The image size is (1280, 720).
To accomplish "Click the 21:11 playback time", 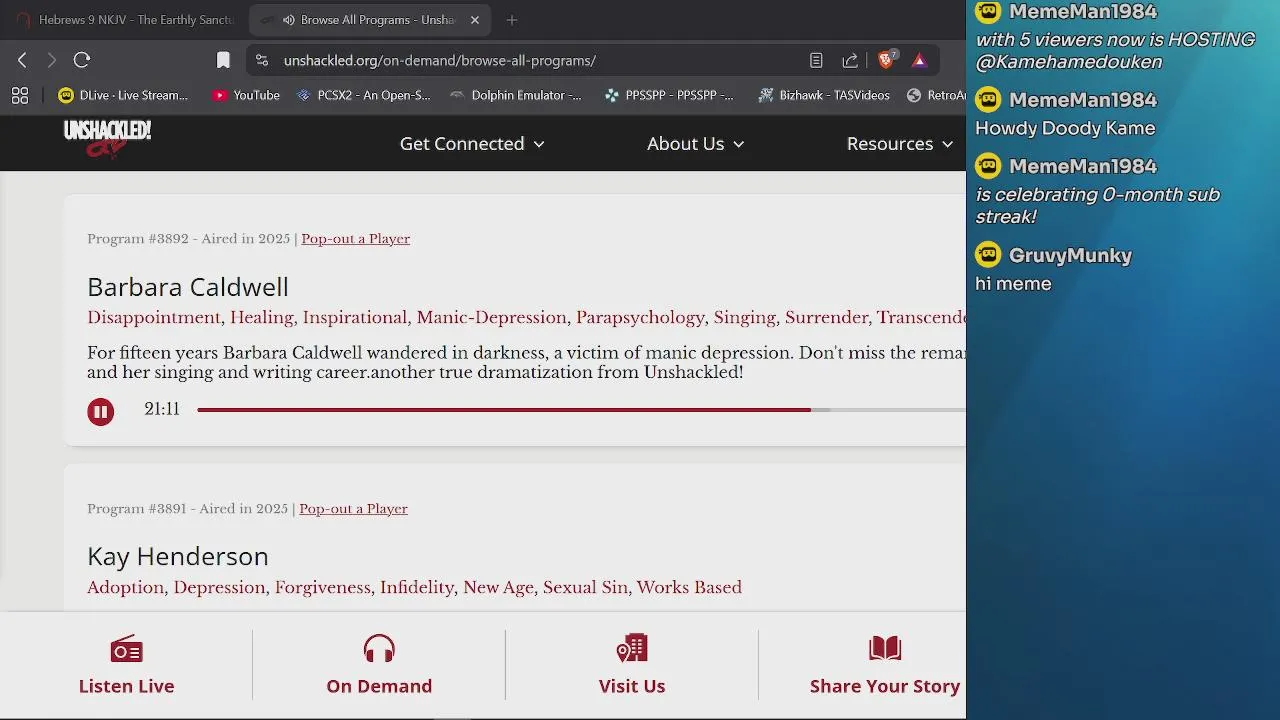I will coord(162,409).
